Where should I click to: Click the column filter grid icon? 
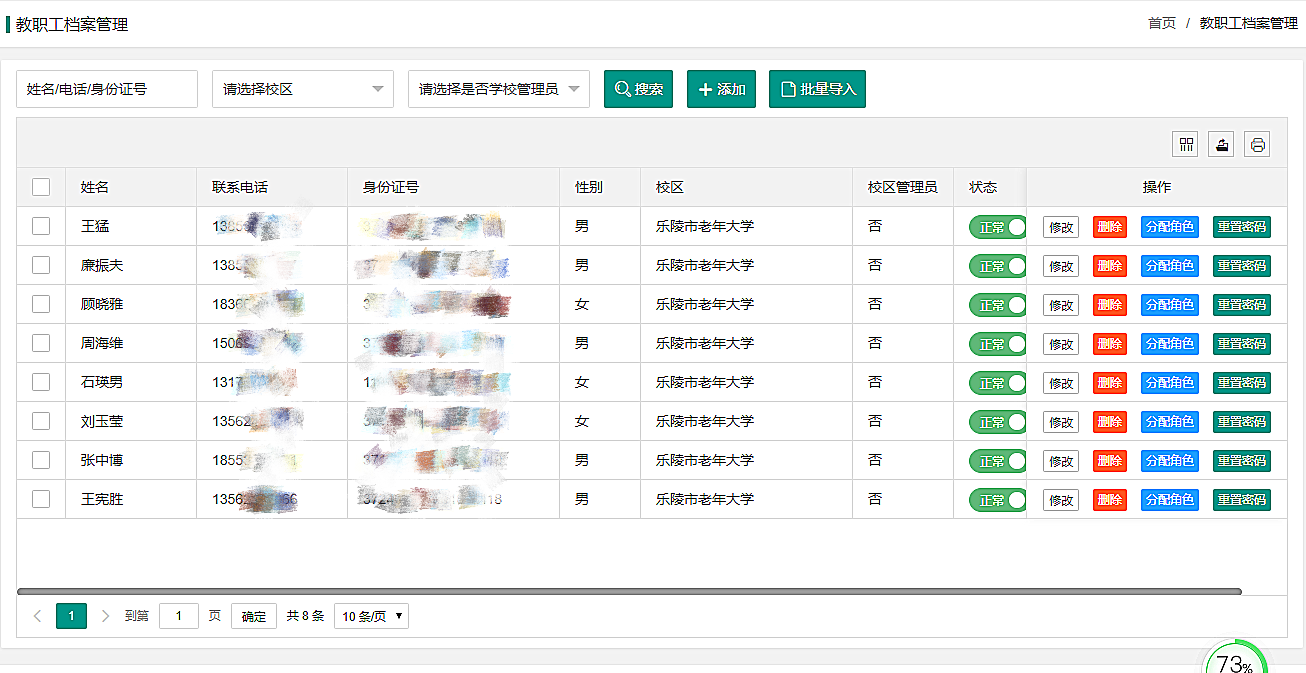point(1186,145)
